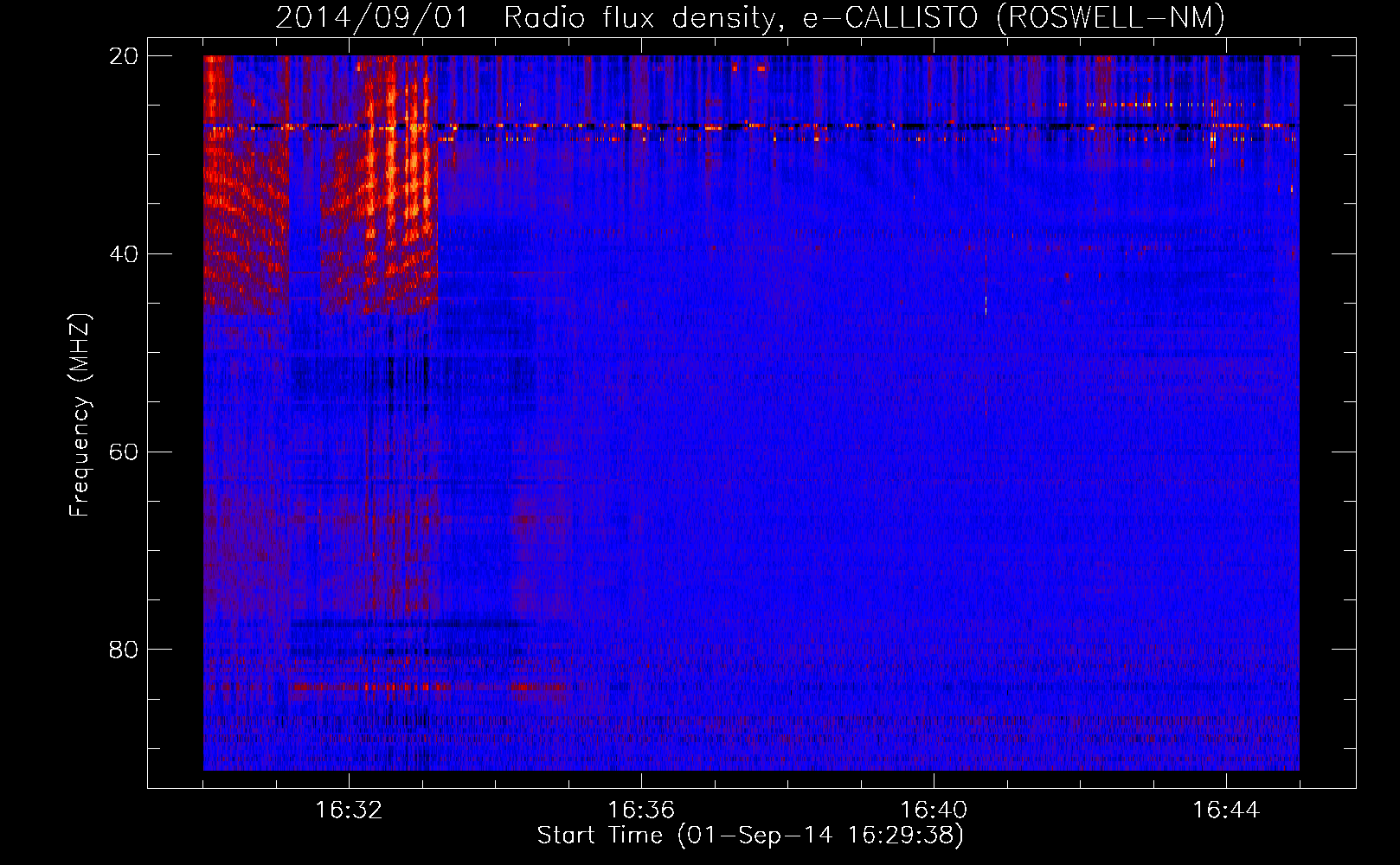The height and width of the screenshot is (865, 1400).
Task: Click the 40 frequency tick label
Action: pyautogui.click(x=124, y=254)
